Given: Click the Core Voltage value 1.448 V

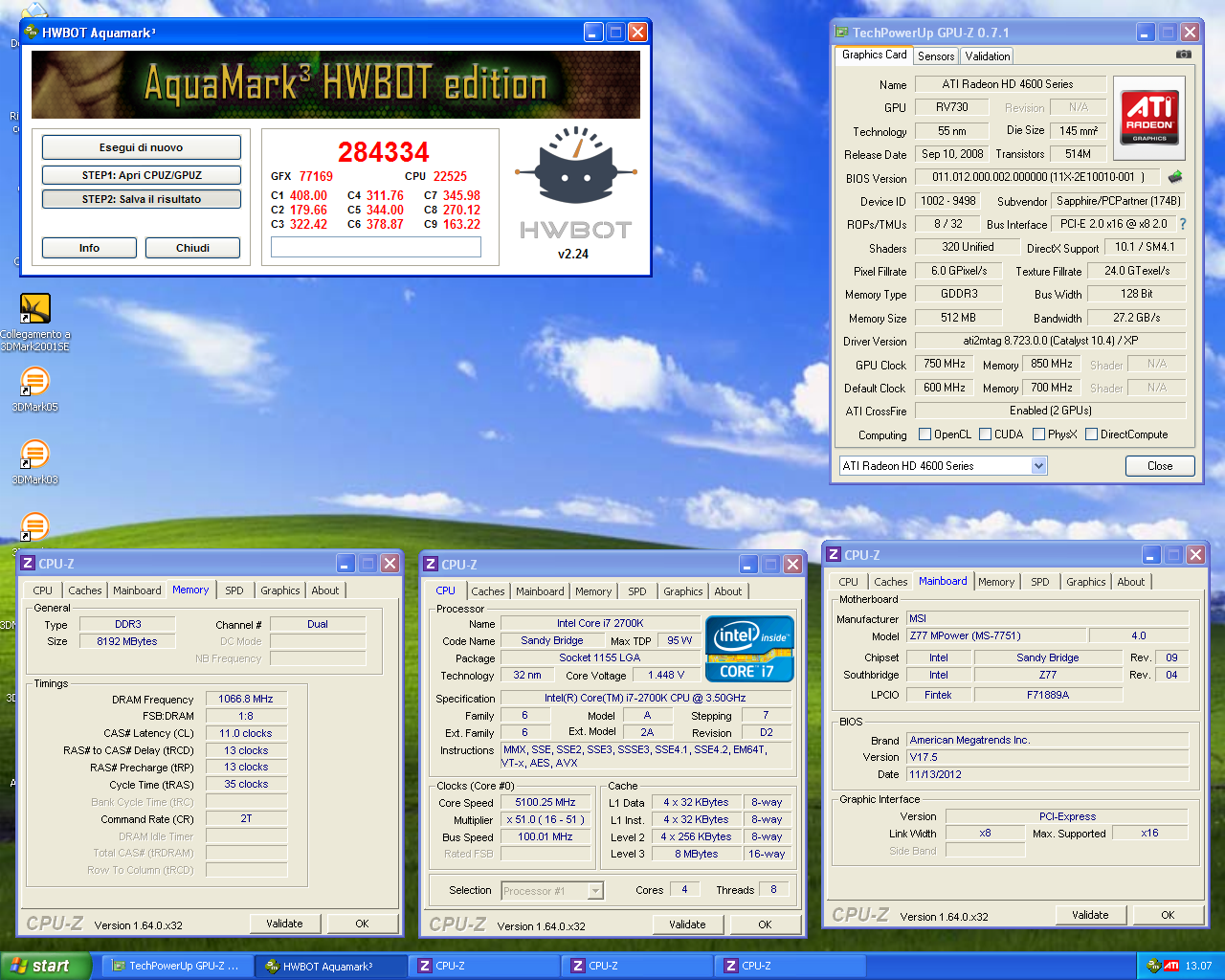Looking at the screenshot, I should (x=666, y=675).
